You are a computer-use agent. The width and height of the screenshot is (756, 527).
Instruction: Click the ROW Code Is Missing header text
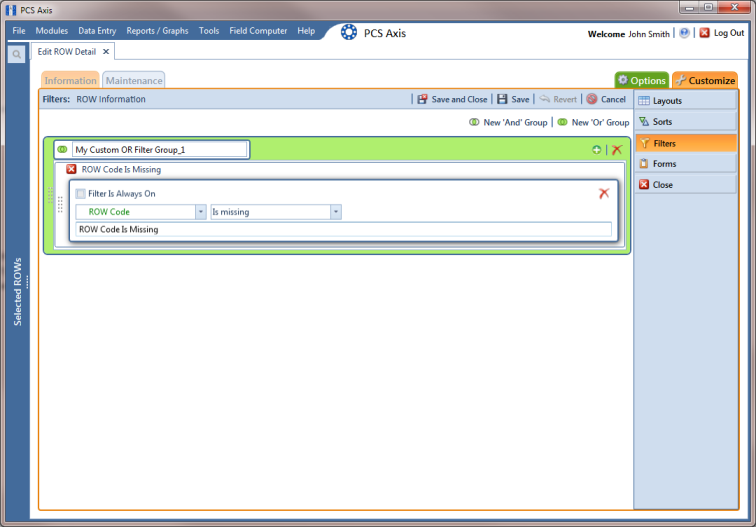pos(121,170)
